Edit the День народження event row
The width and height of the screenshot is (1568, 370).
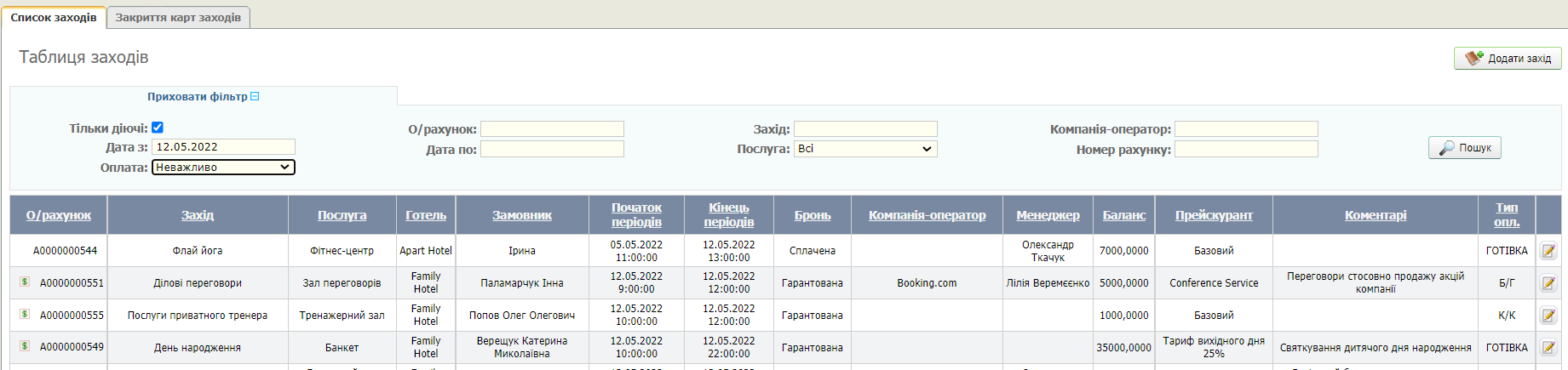coord(1548,348)
